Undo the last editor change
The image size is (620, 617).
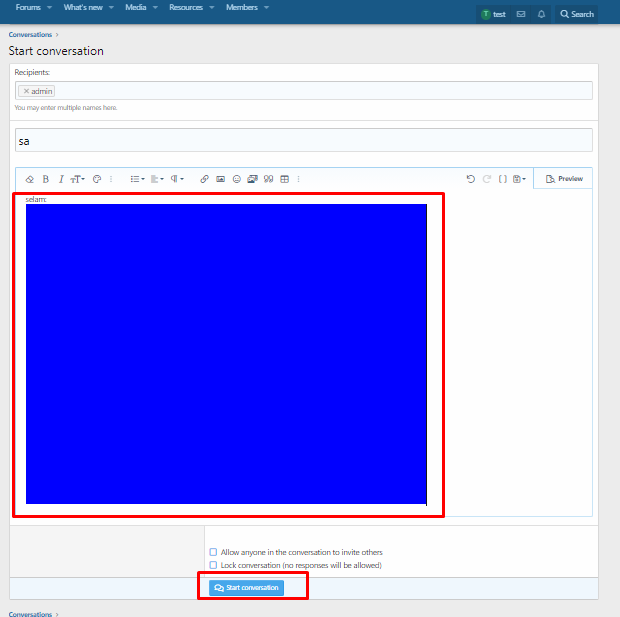(471, 179)
